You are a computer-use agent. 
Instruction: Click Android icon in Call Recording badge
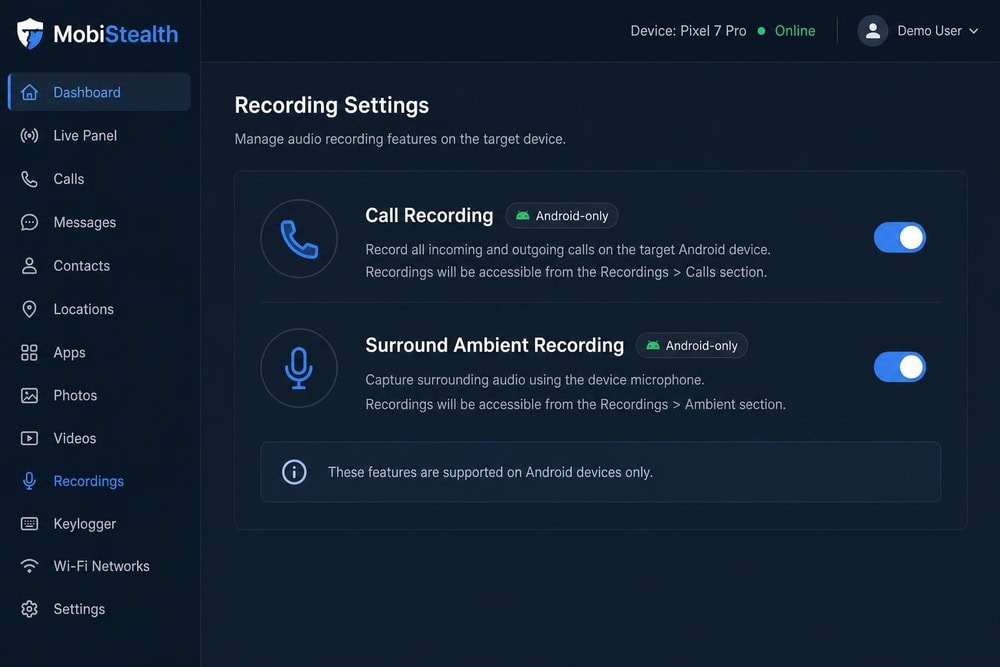(x=522, y=216)
